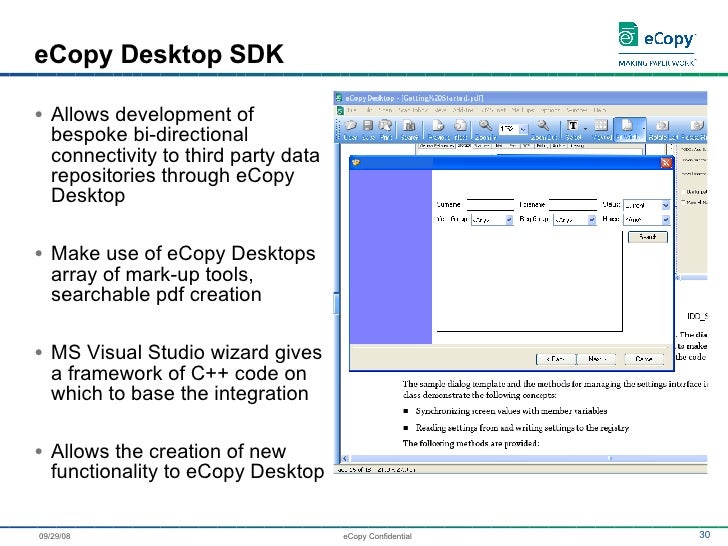Click the 'eCopy Confidential' footer text
Image resolution: width=728 pixels, height=546 pixels.
tap(377, 536)
